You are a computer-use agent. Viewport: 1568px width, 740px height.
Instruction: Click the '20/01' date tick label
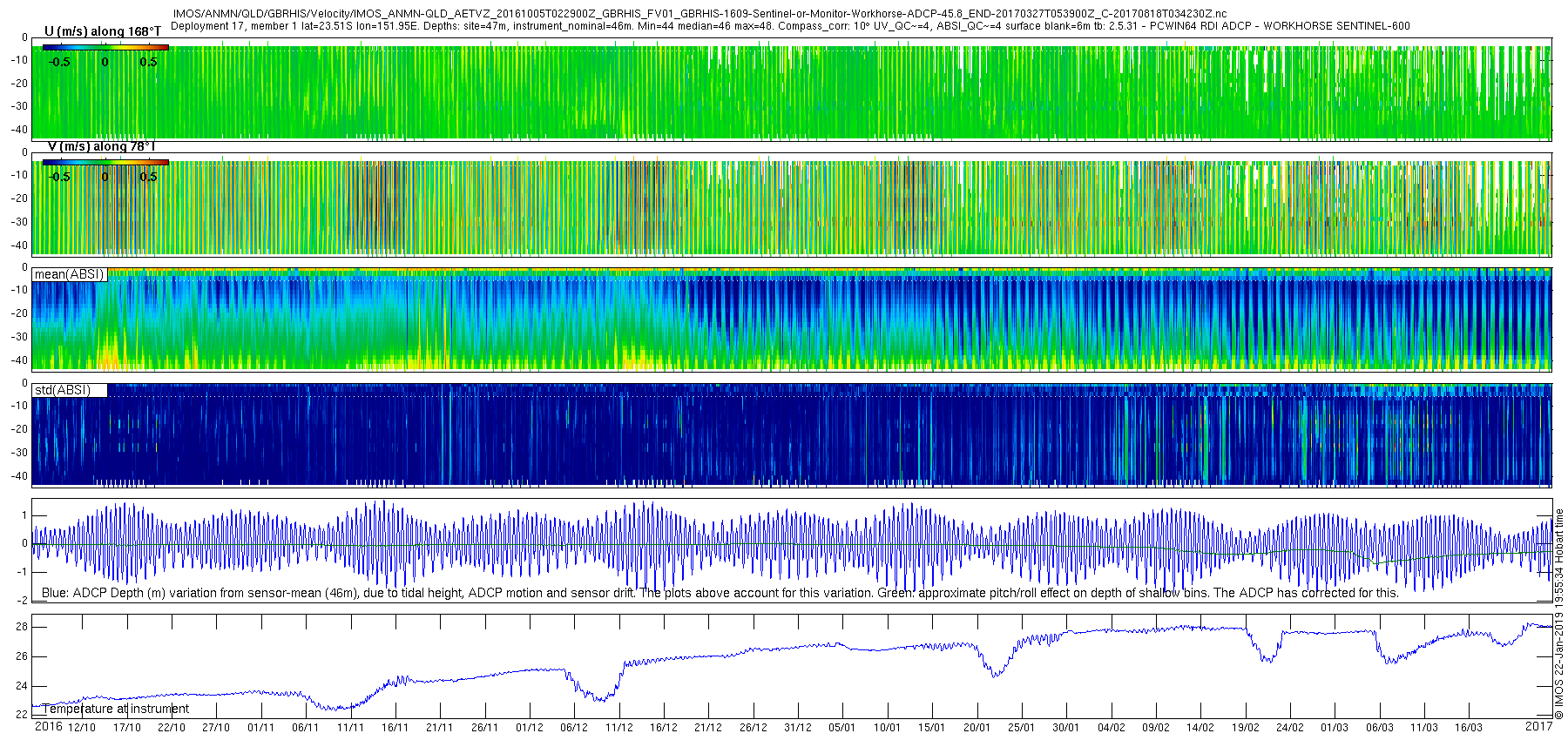[977, 728]
